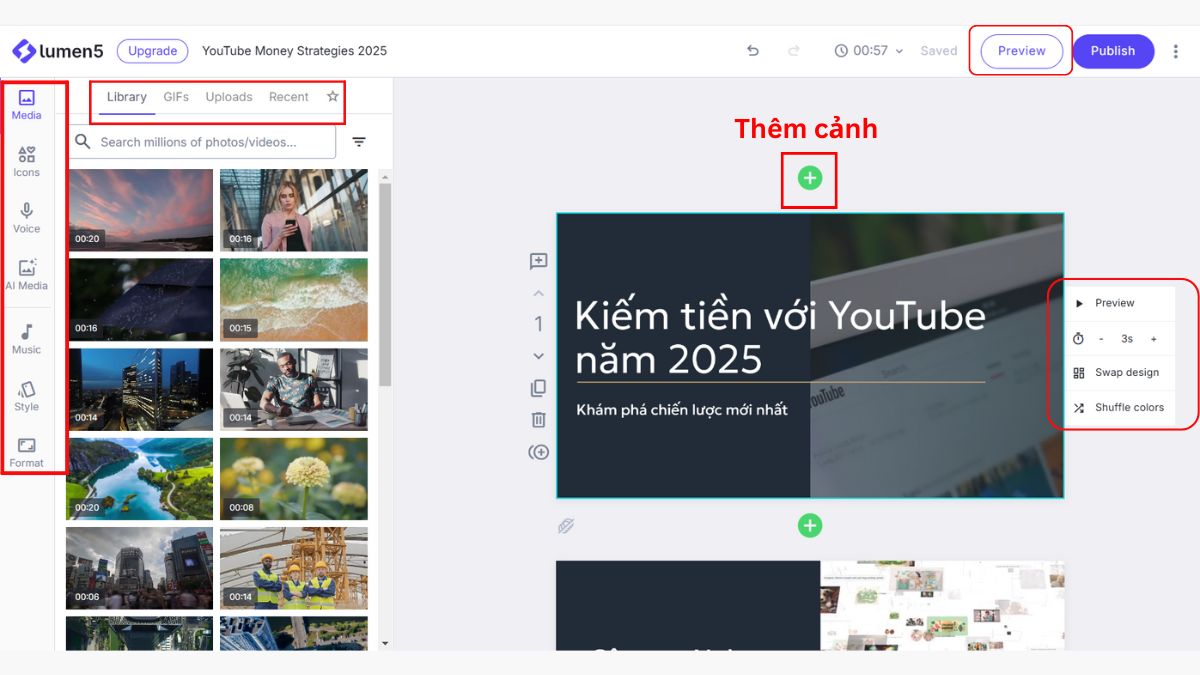Open the media search filter icon

tap(359, 142)
